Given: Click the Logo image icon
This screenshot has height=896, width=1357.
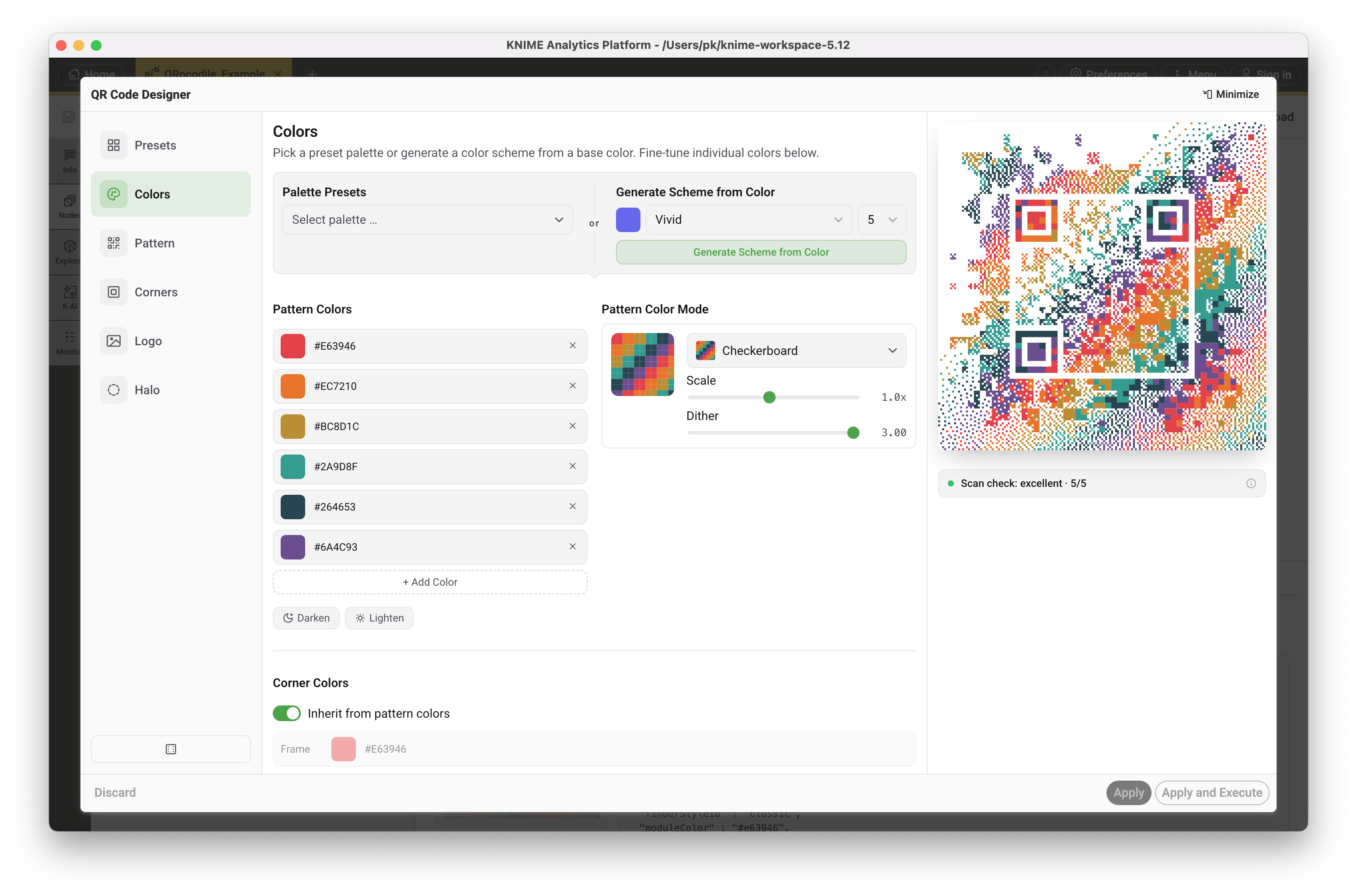Looking at the screenshot, I should point(114,341).
